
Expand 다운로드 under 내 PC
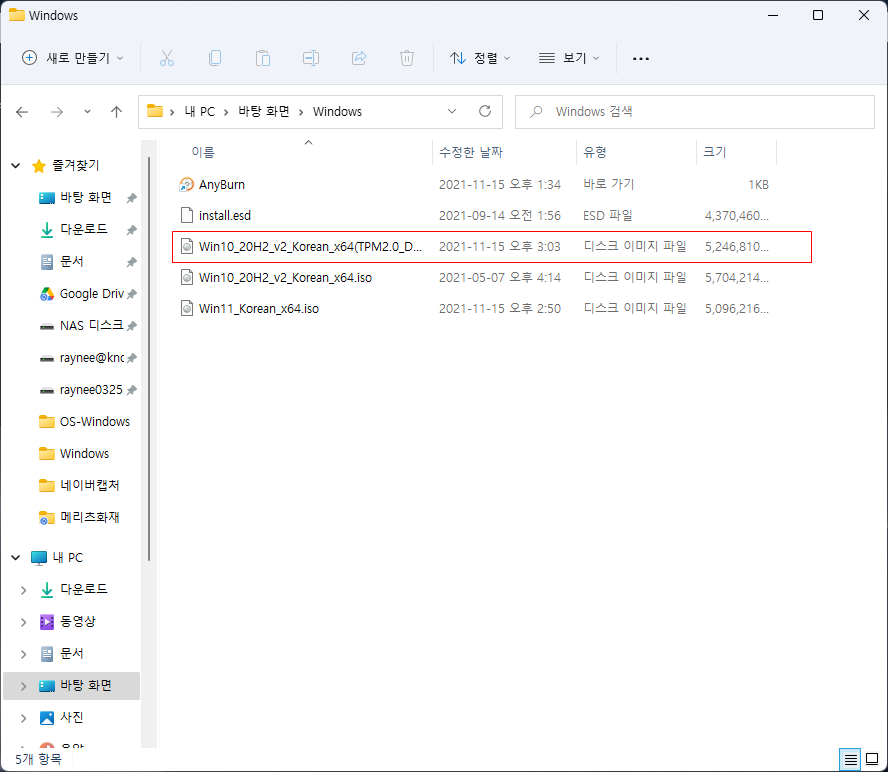pyautogui.click(x=23, y=590)
